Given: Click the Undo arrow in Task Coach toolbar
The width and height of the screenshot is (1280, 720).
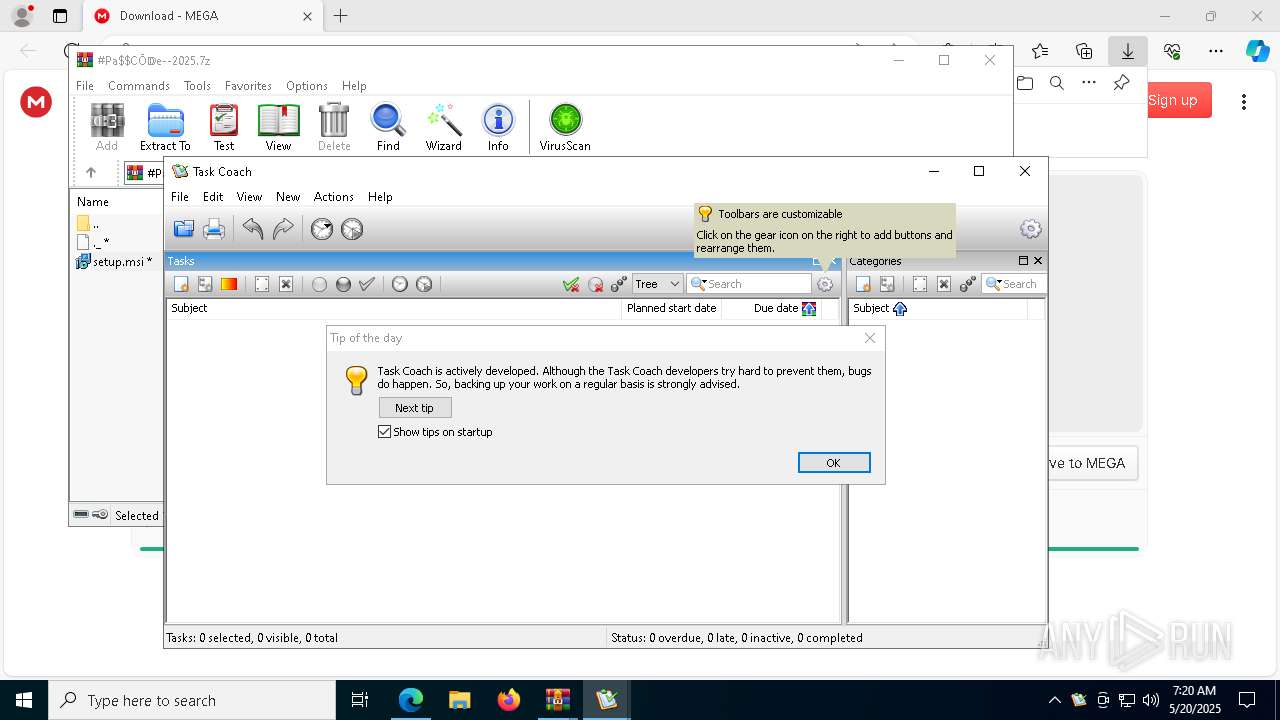Looking at the screenshot, I should coord(253,230).
